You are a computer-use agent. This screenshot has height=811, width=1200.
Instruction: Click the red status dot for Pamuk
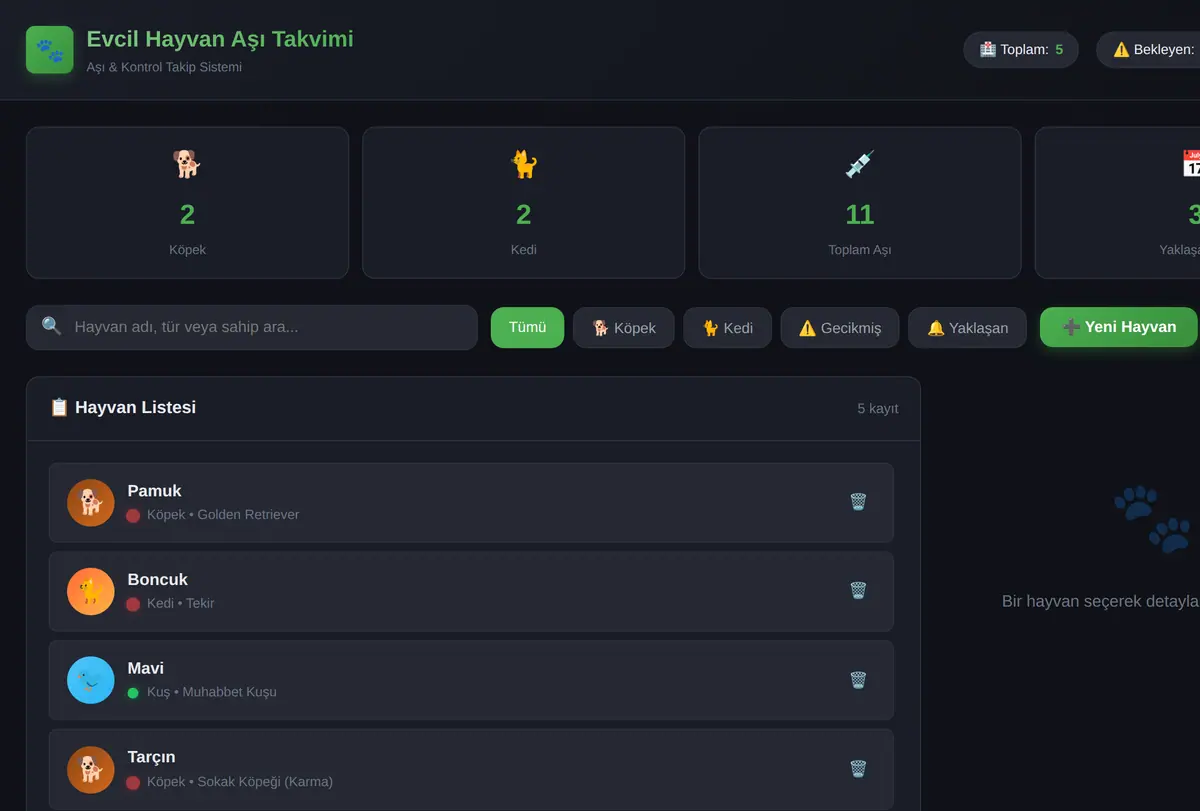point(133,516)
